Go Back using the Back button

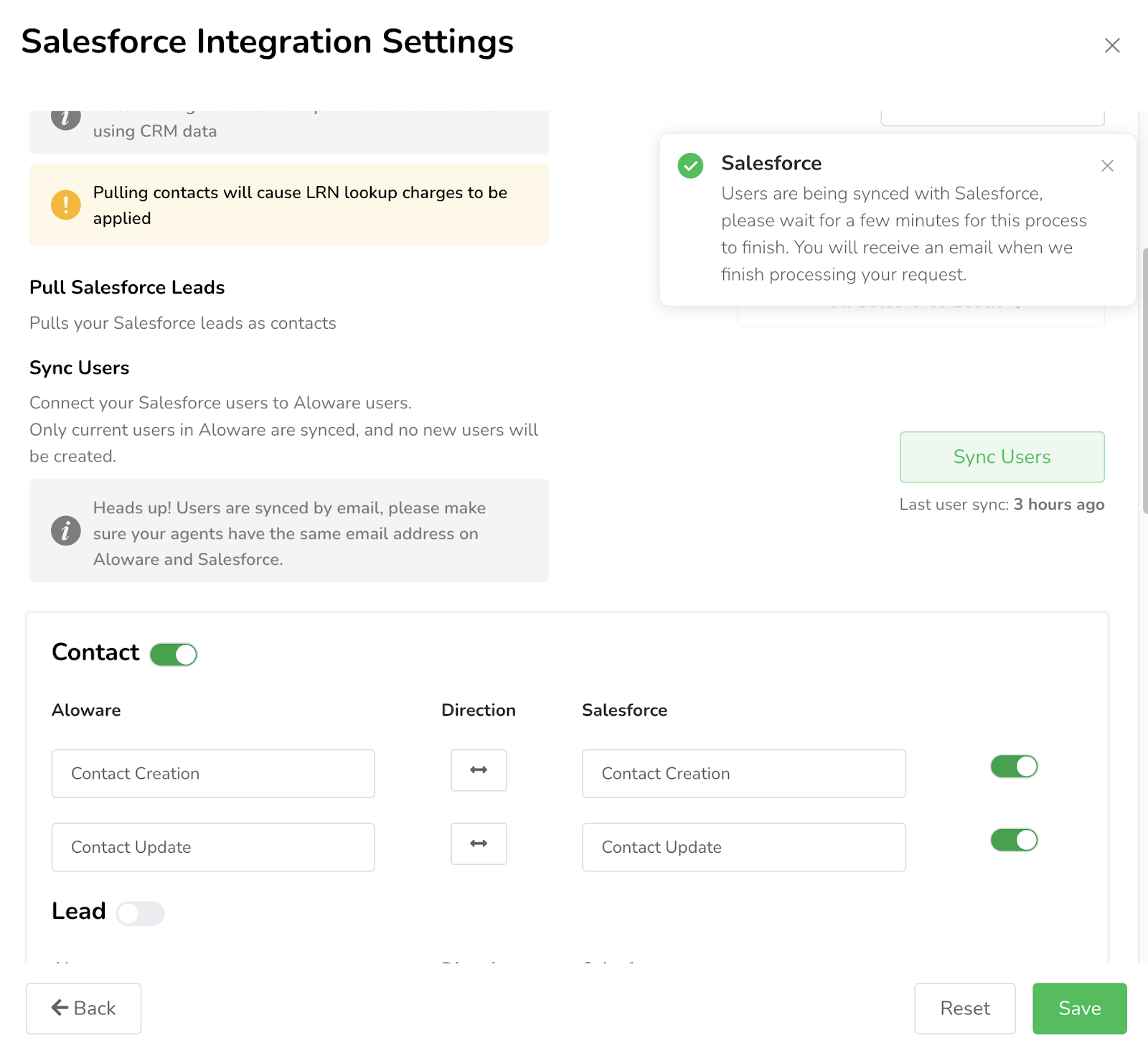(x=84, y=1009)
